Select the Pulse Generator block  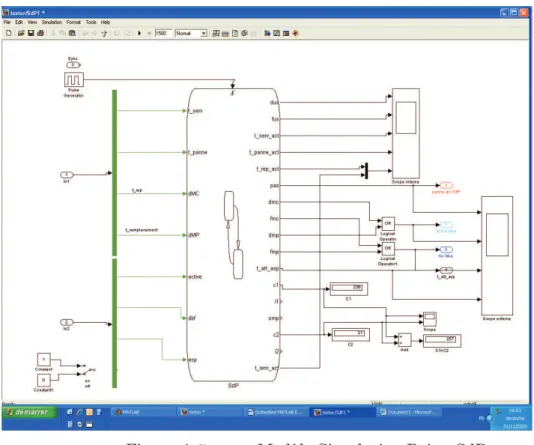74,80
